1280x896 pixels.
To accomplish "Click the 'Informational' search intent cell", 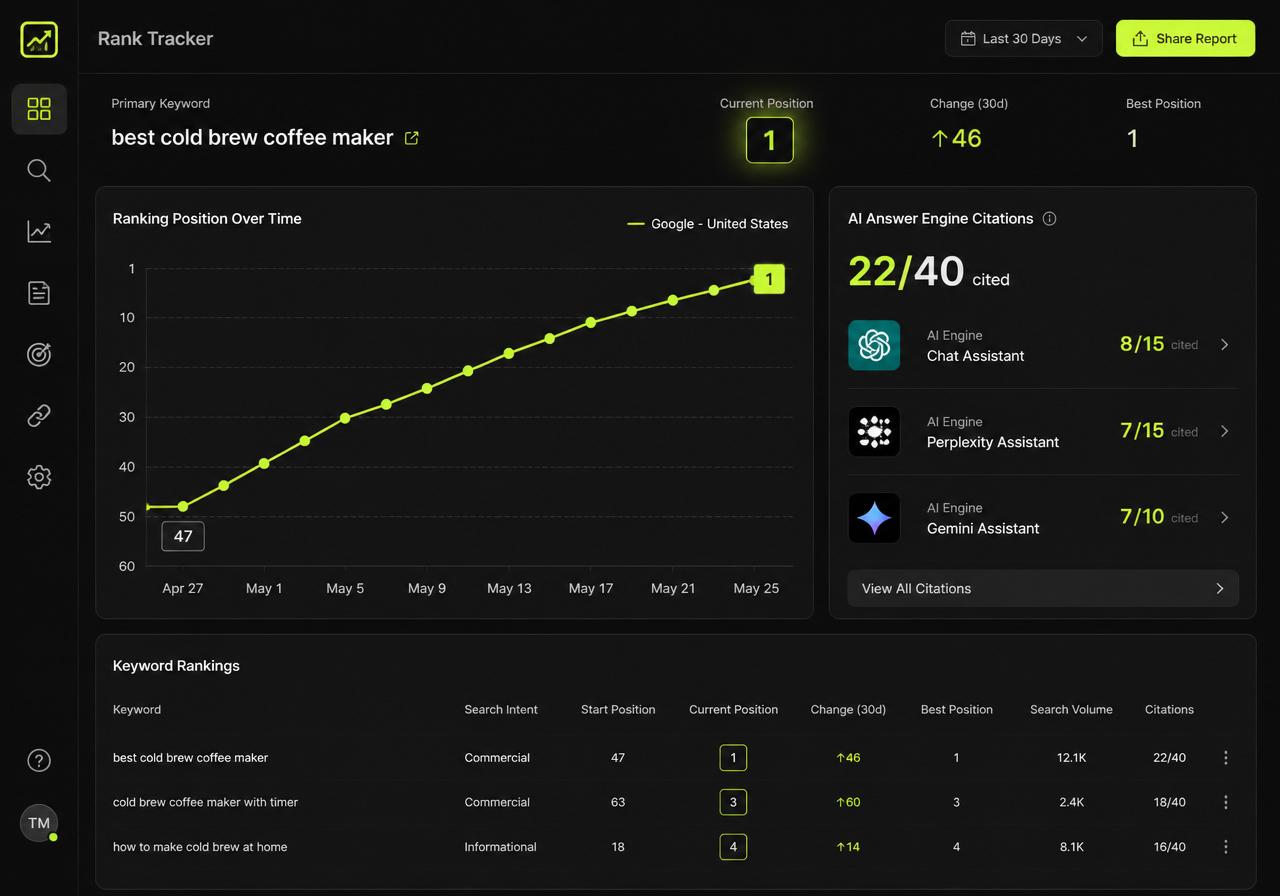I will pos(500,847).
